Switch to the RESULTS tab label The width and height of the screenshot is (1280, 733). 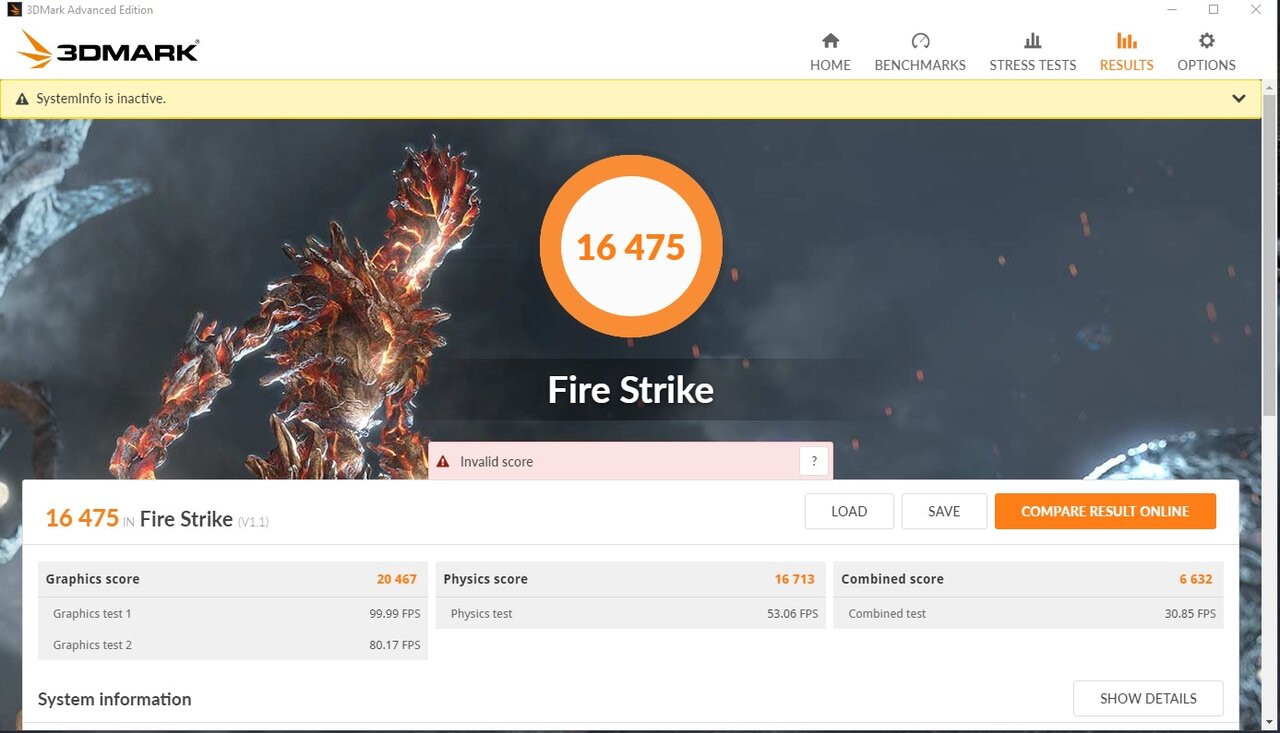1126,65
